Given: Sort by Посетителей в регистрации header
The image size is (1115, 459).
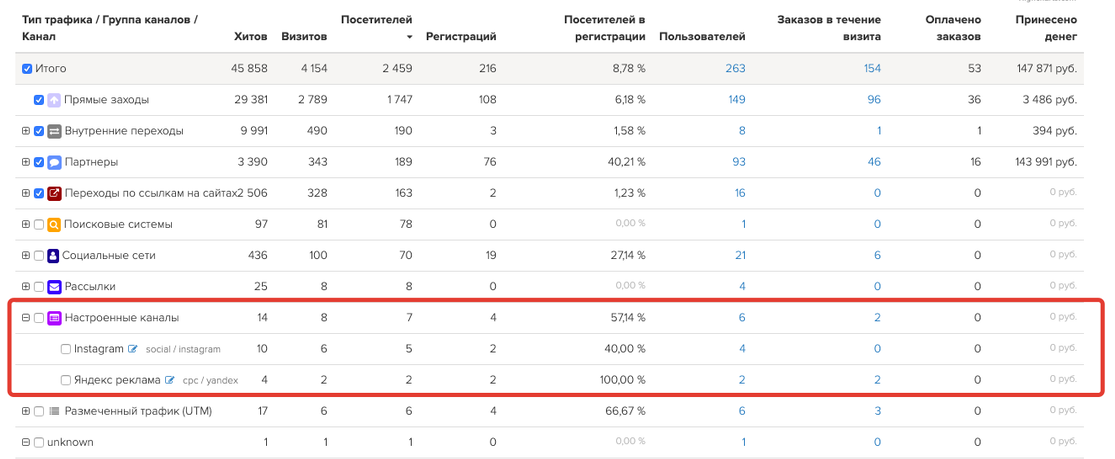Looking at the screenshot, I should click(x=604, y=28).
